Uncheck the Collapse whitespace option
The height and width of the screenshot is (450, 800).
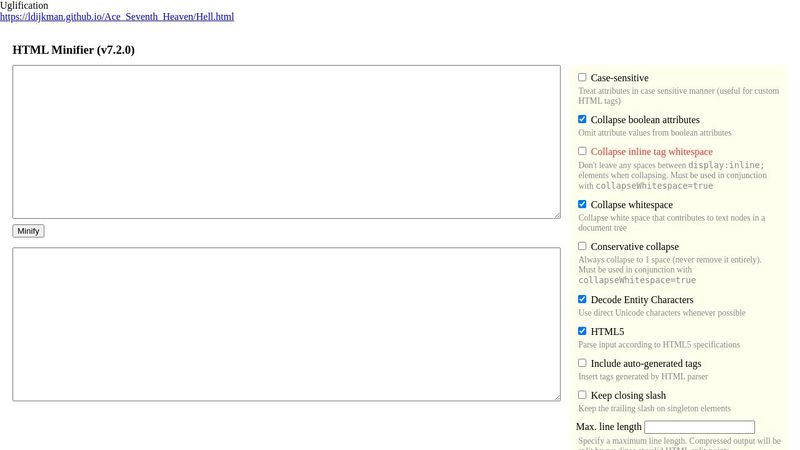582,204
